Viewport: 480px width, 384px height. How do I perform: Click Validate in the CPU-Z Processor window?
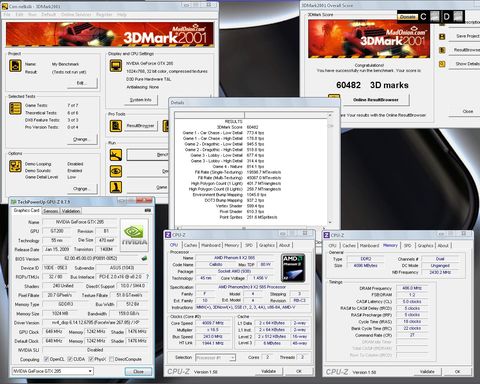coord(269,371)
